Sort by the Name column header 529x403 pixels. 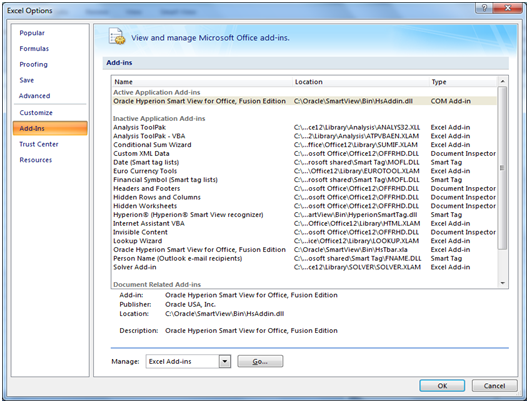click(202, 82)
